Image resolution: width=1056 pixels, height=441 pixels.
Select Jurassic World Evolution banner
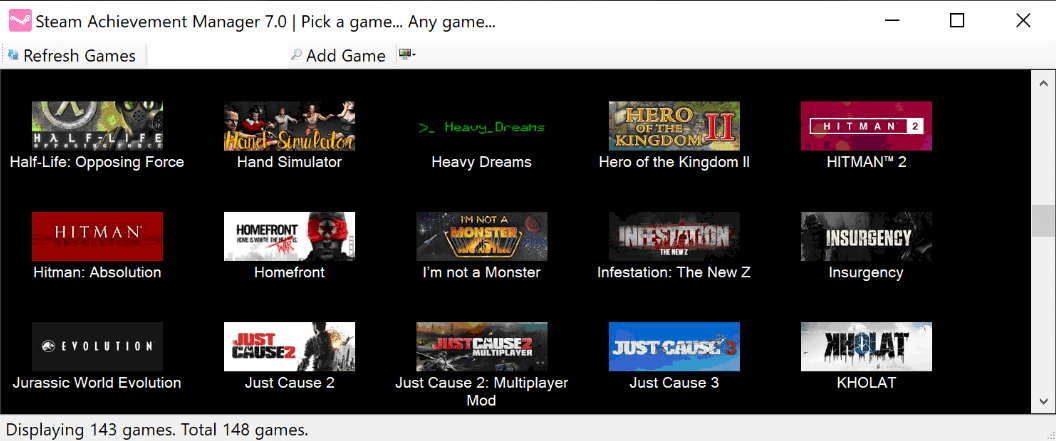click(x=97, y=347)
